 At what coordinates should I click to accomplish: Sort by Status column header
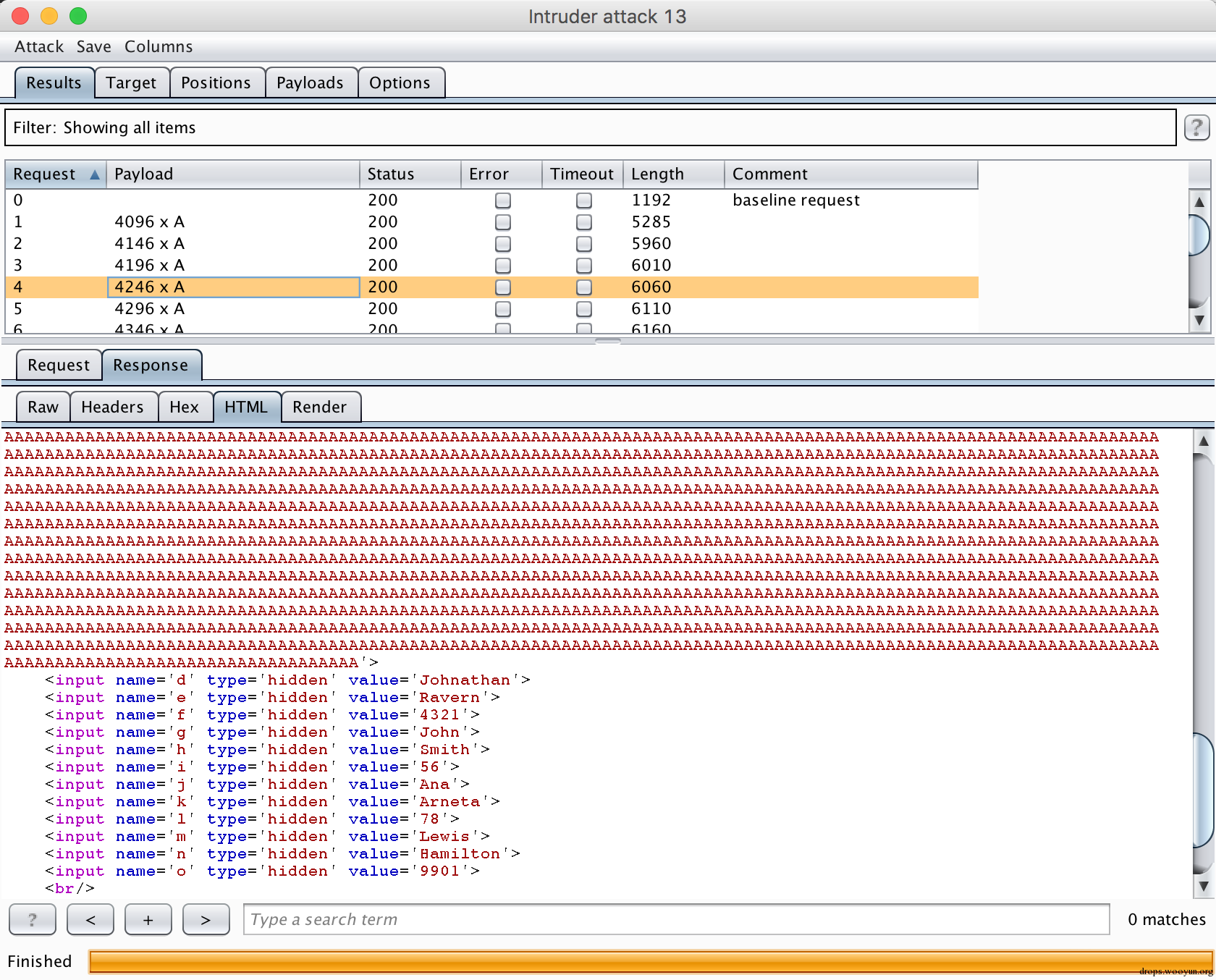click(x=410, y=174)
